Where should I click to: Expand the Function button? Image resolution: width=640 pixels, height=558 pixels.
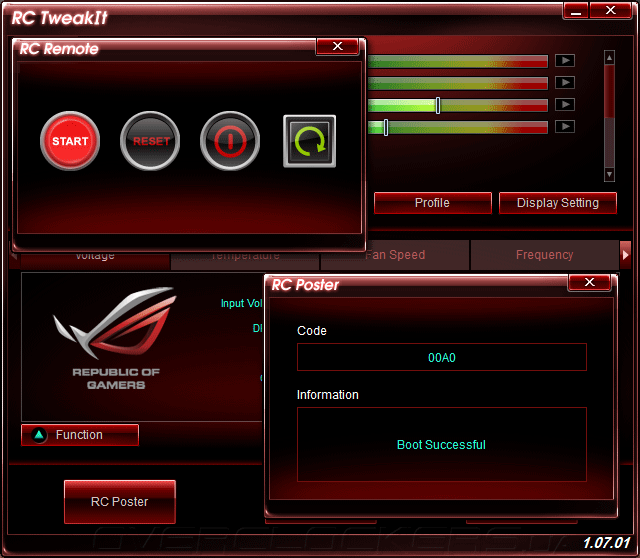[80, 435]
